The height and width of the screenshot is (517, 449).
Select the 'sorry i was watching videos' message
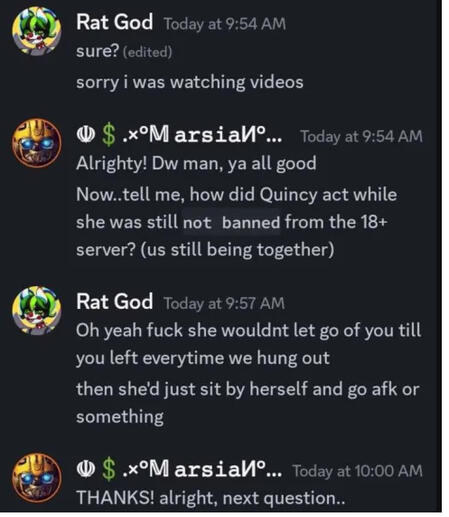[x=190, y=82]
